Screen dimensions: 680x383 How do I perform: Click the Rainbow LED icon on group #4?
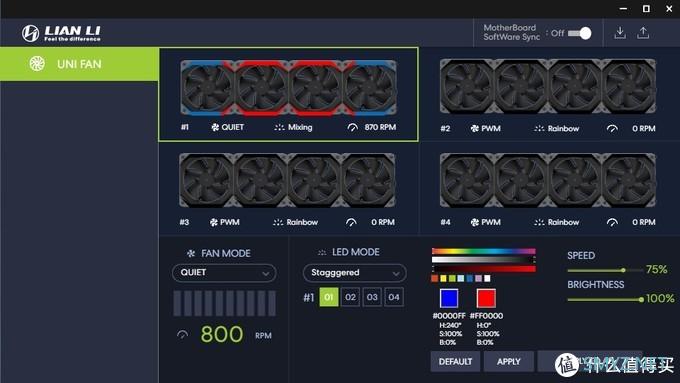point(539,222)
